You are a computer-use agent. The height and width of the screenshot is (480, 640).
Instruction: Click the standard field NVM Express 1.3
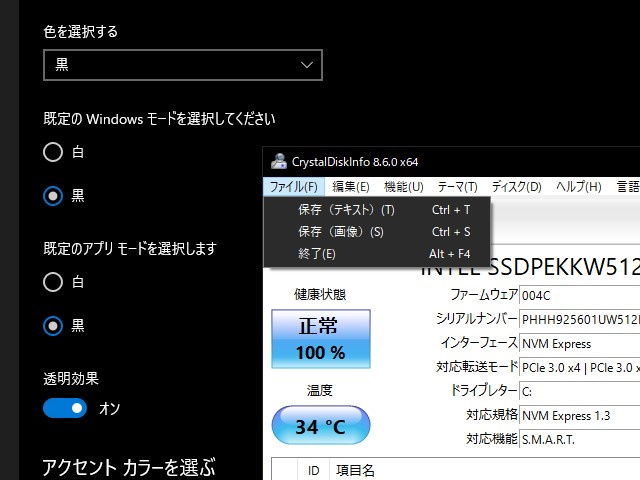click(580, 416)
